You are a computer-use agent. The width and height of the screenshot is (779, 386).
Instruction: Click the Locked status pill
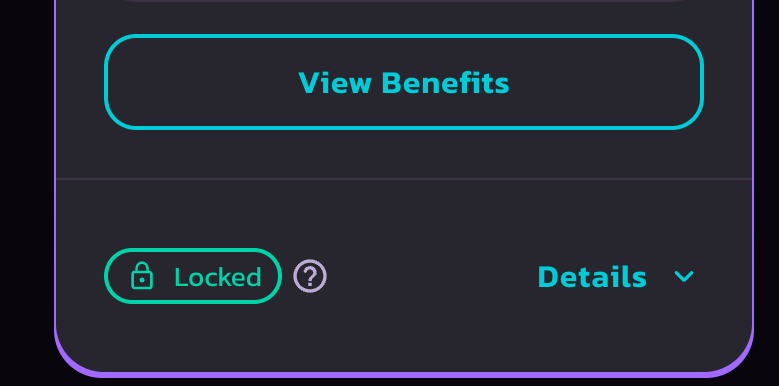[x=193, y=276]
